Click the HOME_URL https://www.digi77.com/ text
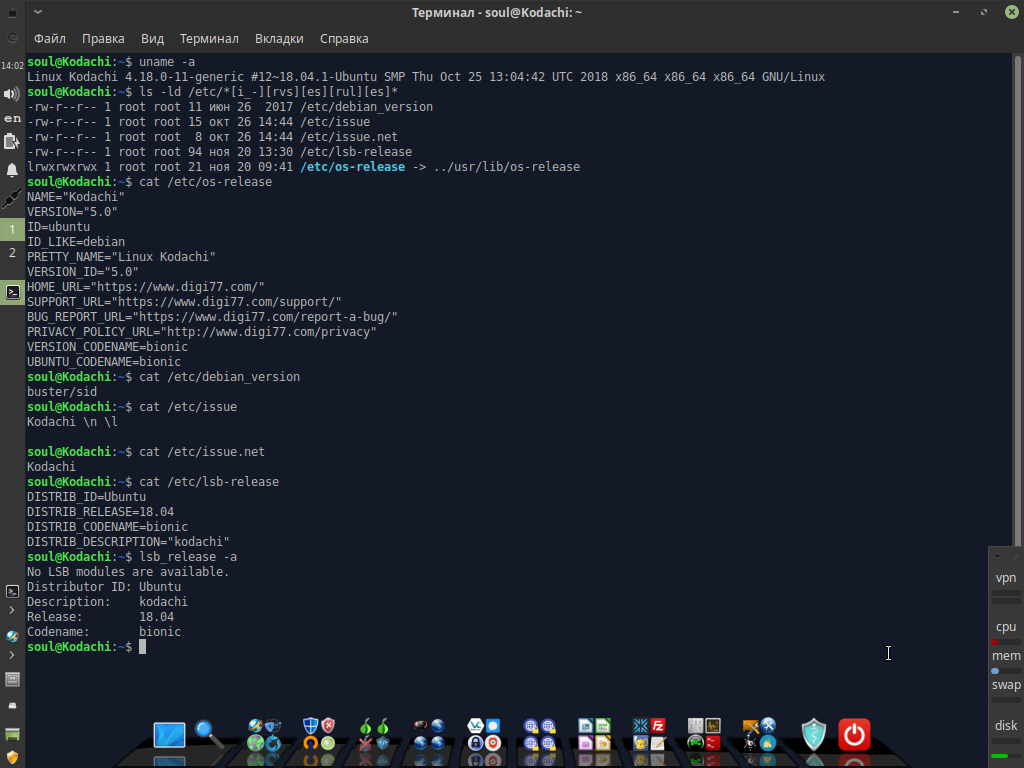 tap(146, 287)
